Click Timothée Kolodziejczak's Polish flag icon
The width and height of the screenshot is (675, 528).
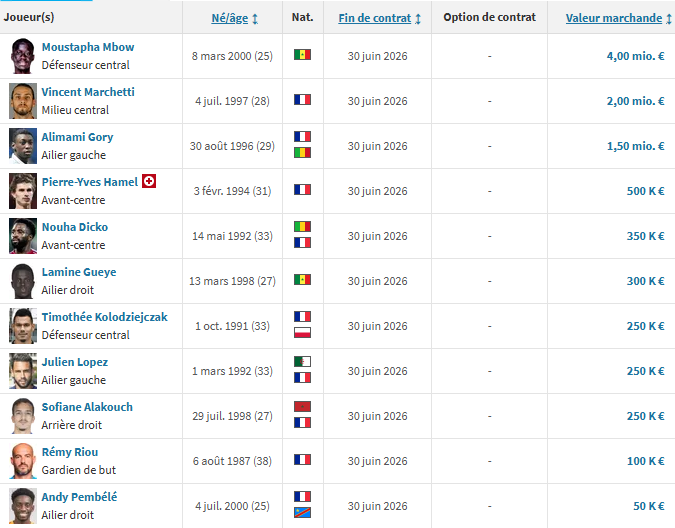(303, 333)
